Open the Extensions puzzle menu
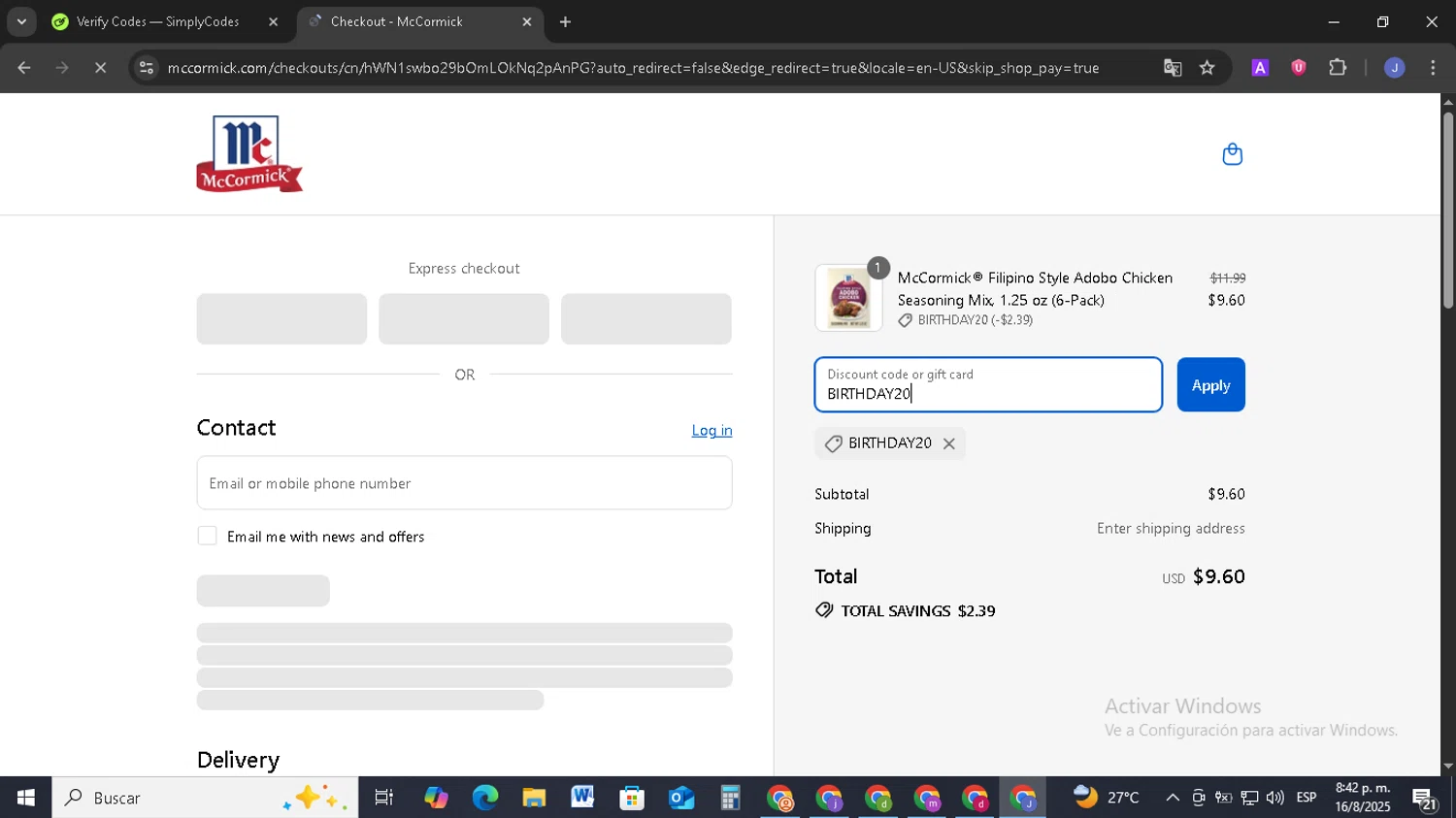The image size is (1456, 818). 1338,68
